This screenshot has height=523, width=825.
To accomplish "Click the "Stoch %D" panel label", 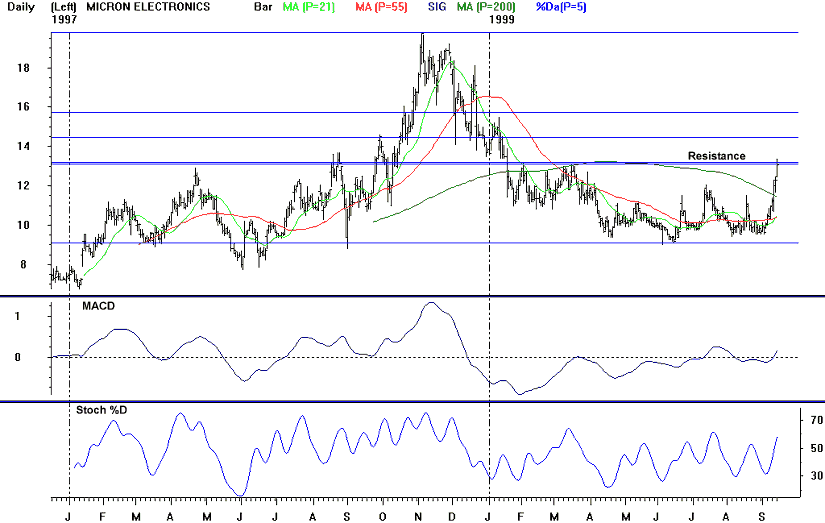I will [102, 410].
